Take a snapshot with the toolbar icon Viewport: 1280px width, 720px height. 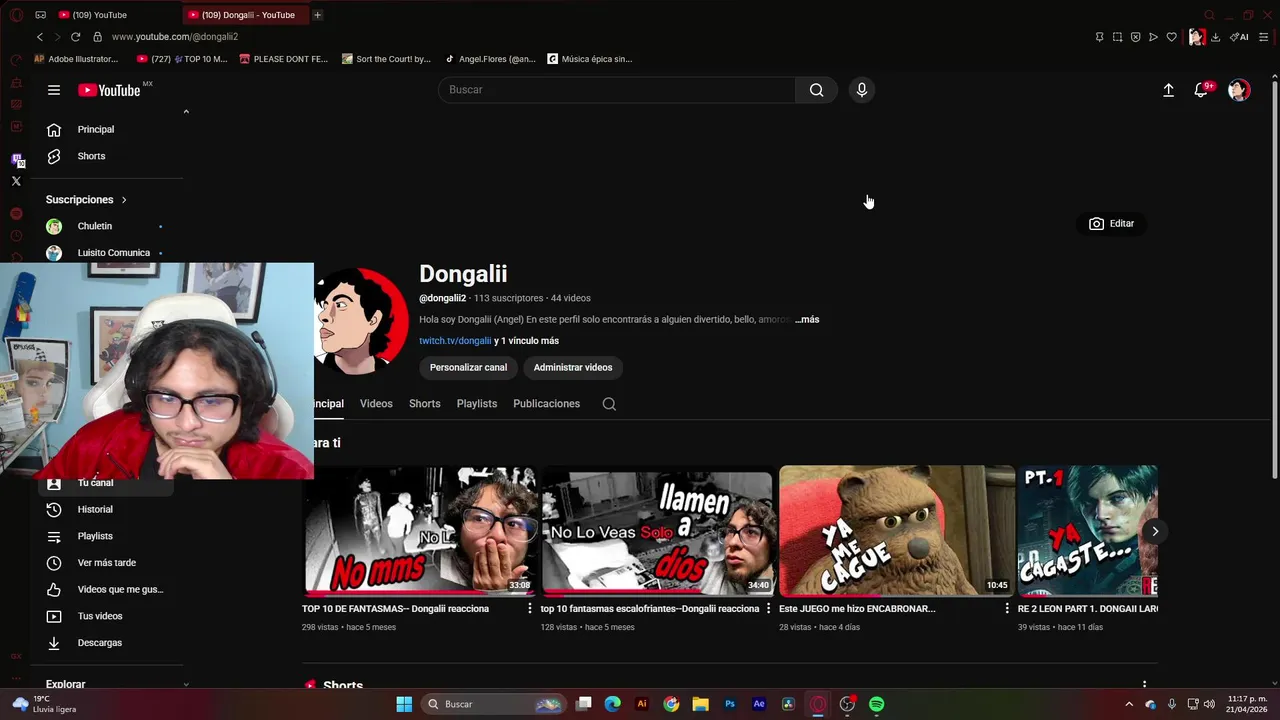click(1117, 37)
